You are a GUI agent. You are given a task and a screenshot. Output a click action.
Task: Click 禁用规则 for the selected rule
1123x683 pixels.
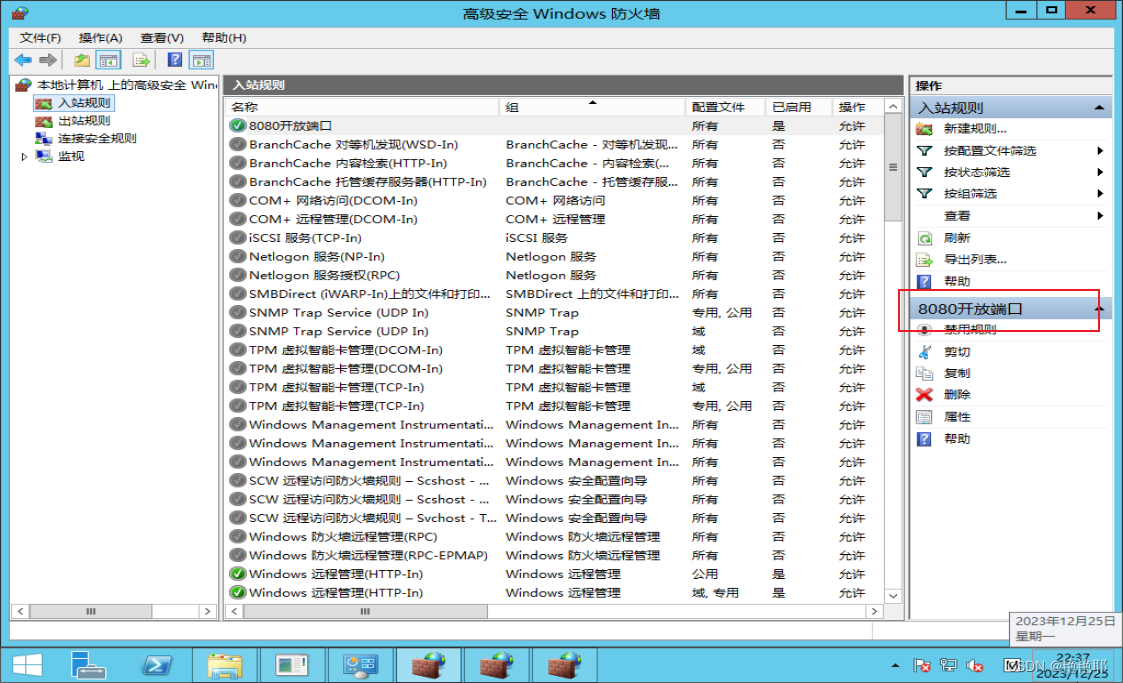(970, 329)
